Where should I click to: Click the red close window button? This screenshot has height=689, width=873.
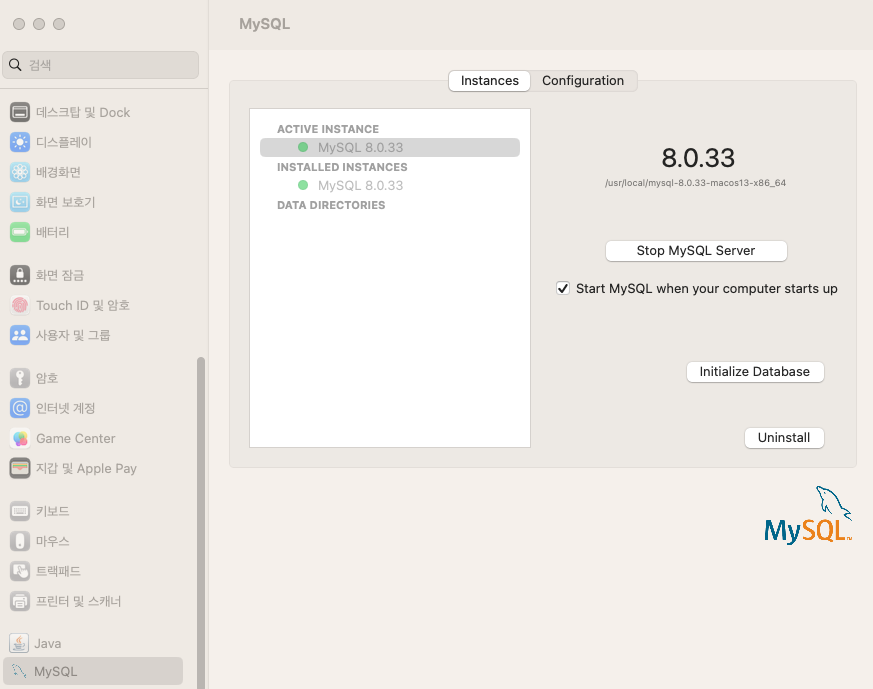click(x=19, y=24)
